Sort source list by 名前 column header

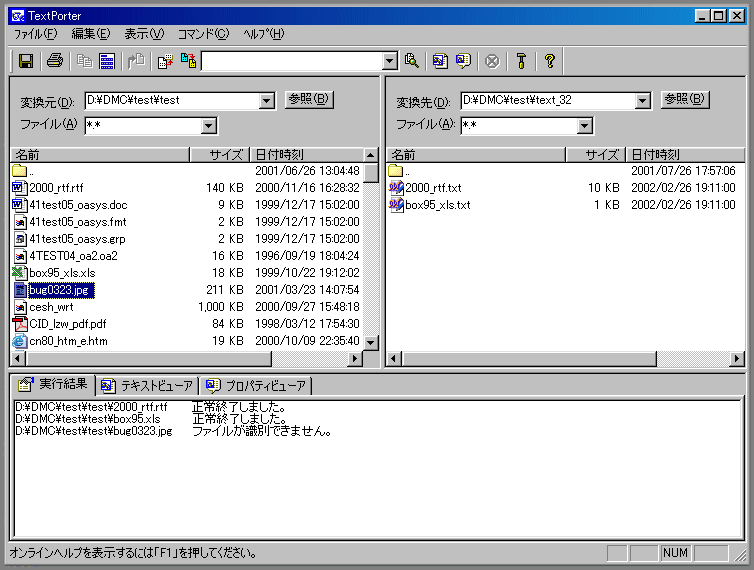100,155
